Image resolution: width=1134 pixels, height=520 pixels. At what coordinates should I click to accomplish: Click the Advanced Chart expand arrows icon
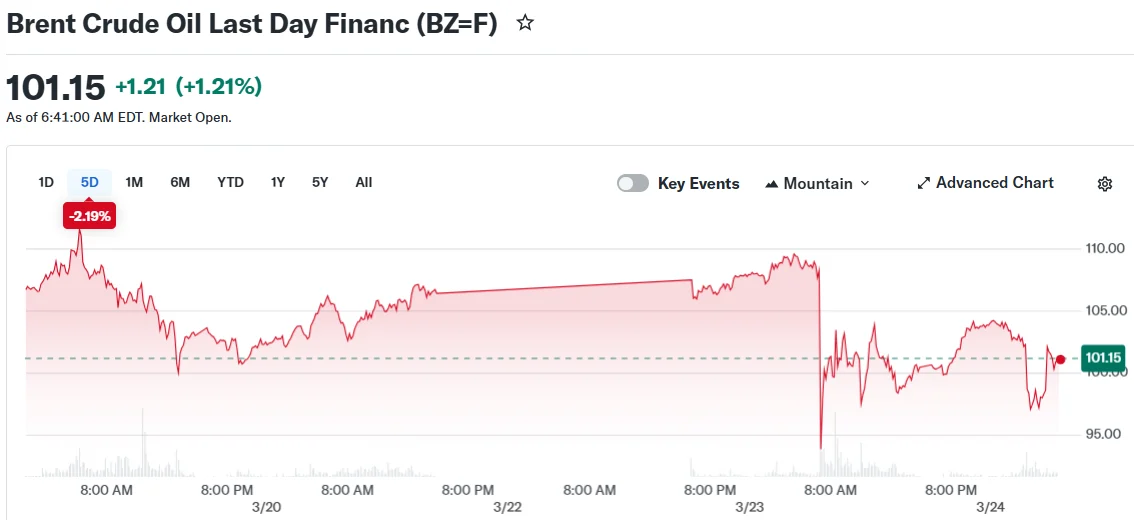[x=924, y=183]
